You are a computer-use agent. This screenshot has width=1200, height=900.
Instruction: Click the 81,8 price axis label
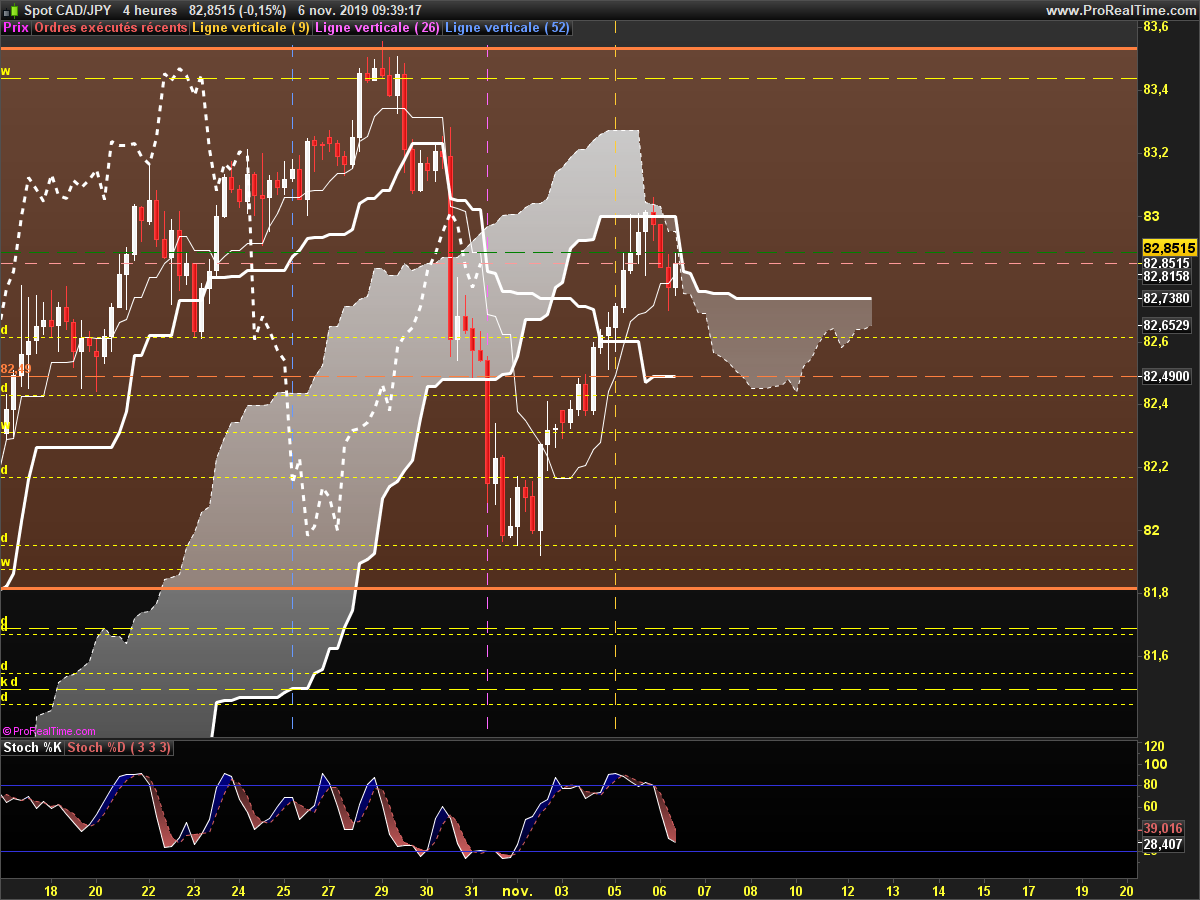click(x=1155, y=593)
